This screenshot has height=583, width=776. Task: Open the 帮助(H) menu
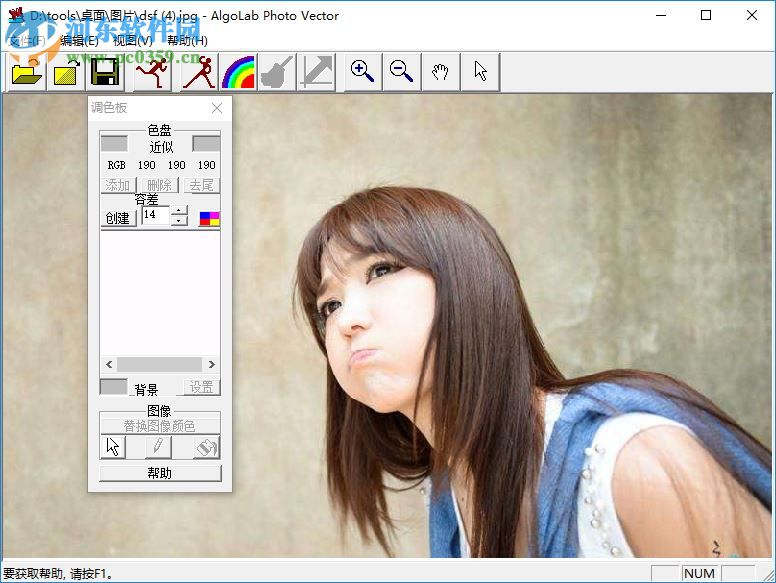(x=187, y=41)
